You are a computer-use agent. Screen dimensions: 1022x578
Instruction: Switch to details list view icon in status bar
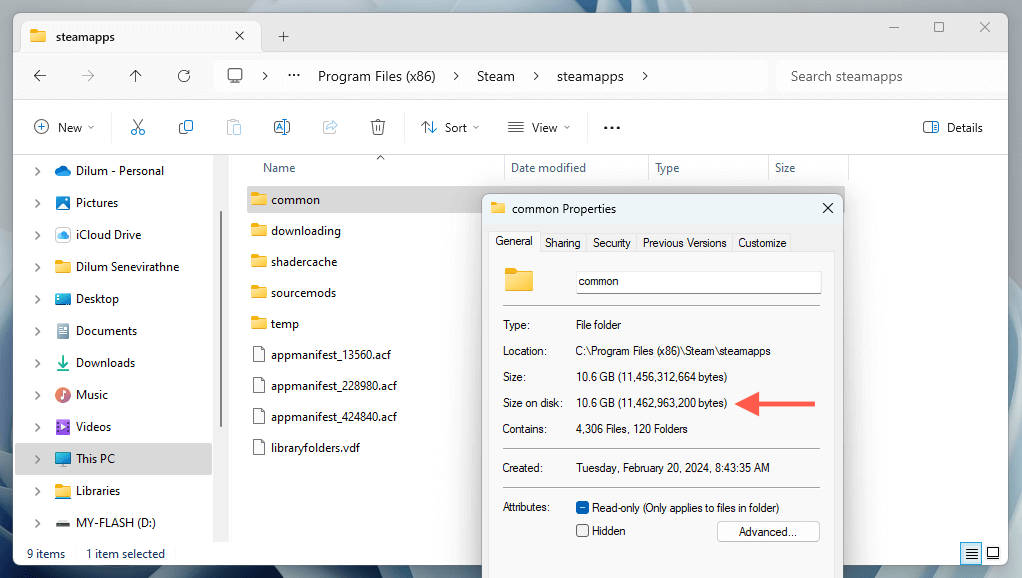(971, 554)
